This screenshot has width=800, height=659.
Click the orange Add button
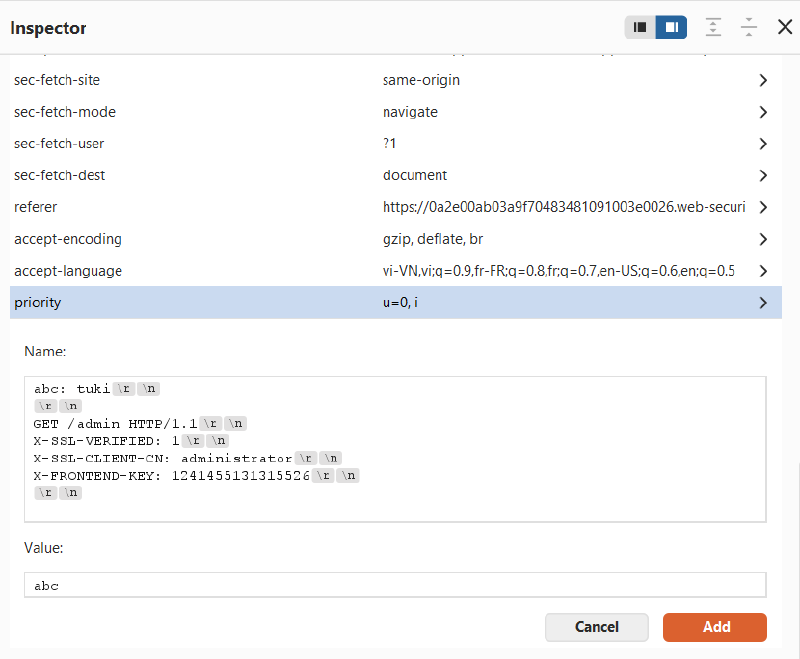715,627
